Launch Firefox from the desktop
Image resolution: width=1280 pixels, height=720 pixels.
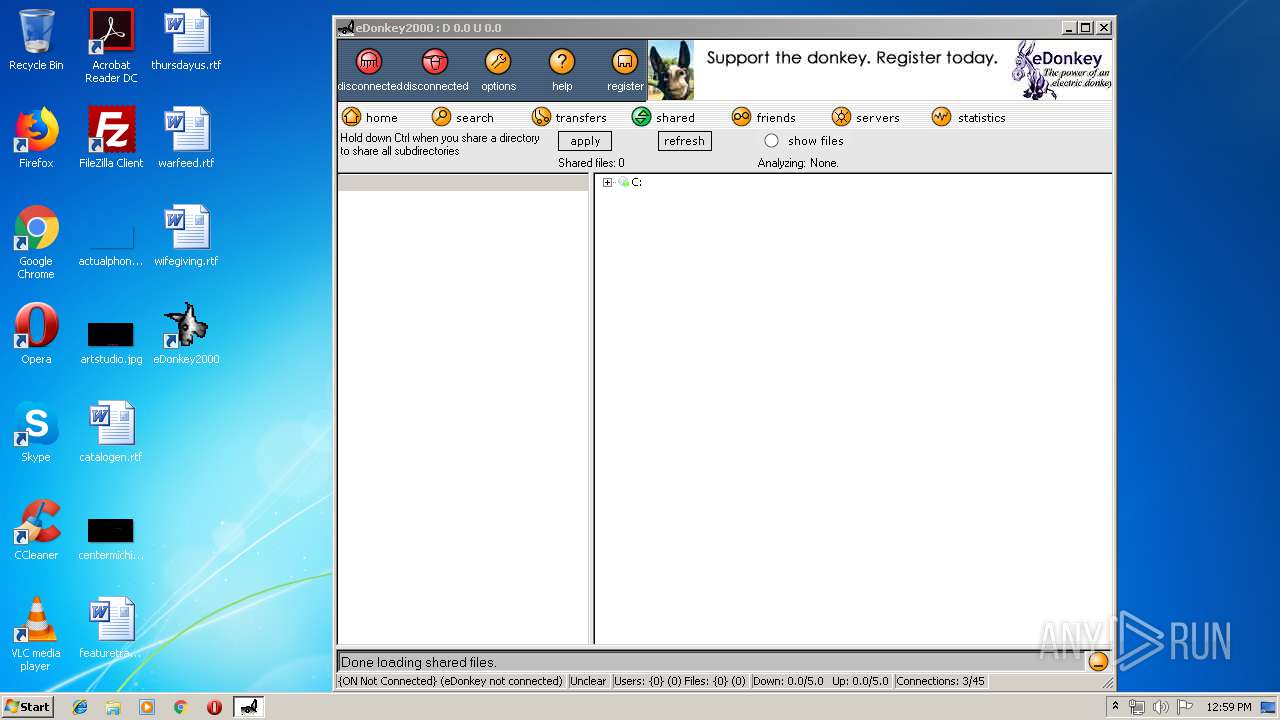click(x=36, y=138)
